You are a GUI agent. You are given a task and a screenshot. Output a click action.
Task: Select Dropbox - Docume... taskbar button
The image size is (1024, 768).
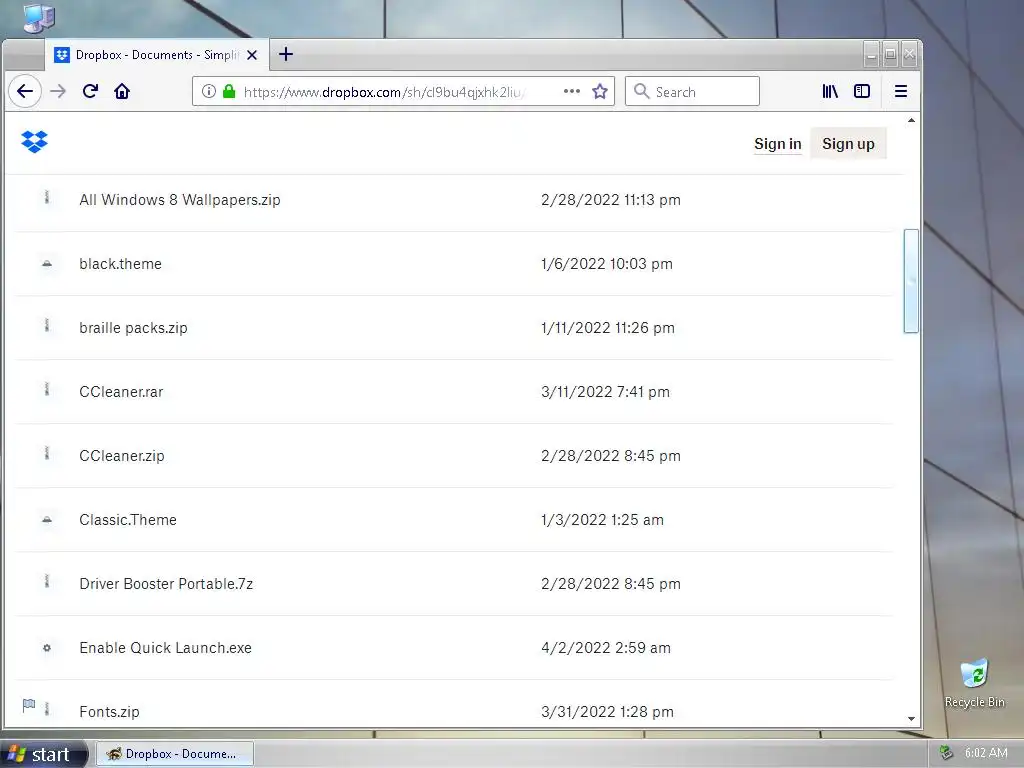tap(175, 754)
